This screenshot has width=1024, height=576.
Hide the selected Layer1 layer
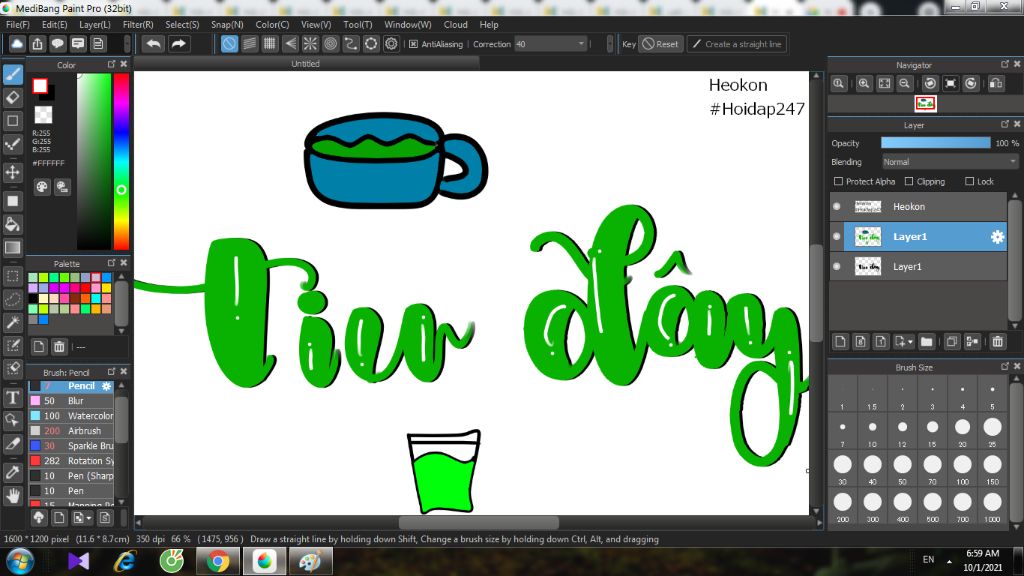[837, 236]
